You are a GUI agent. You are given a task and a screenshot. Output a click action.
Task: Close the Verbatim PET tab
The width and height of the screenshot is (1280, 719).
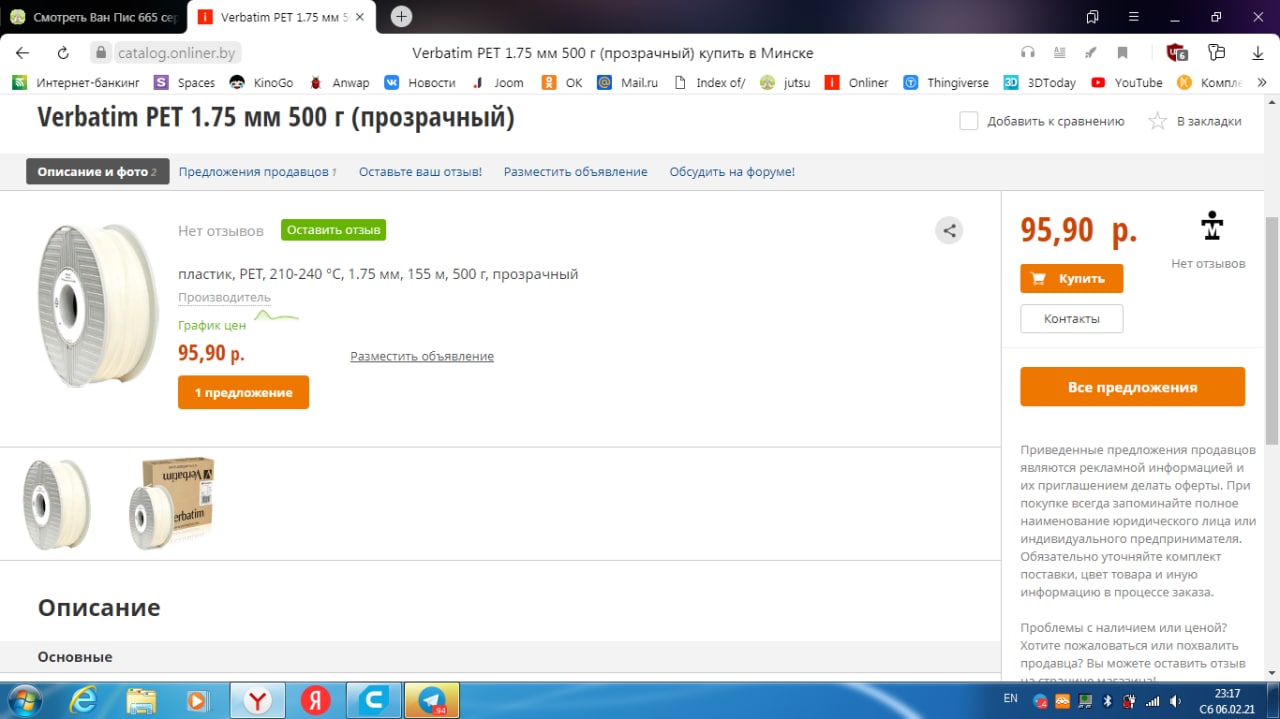tap(360, 18)
